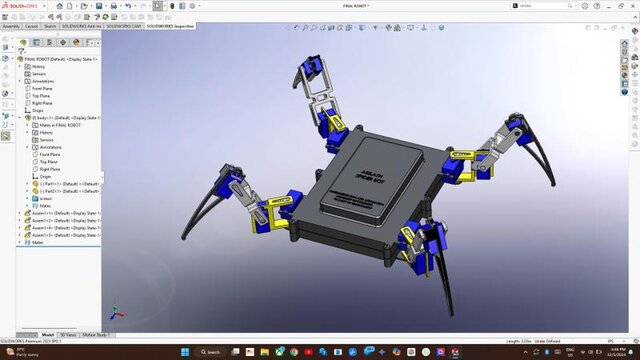Click the tree filter funnel icon
Viewport: 640px width, 360px height.
click(x=21, y=51)
